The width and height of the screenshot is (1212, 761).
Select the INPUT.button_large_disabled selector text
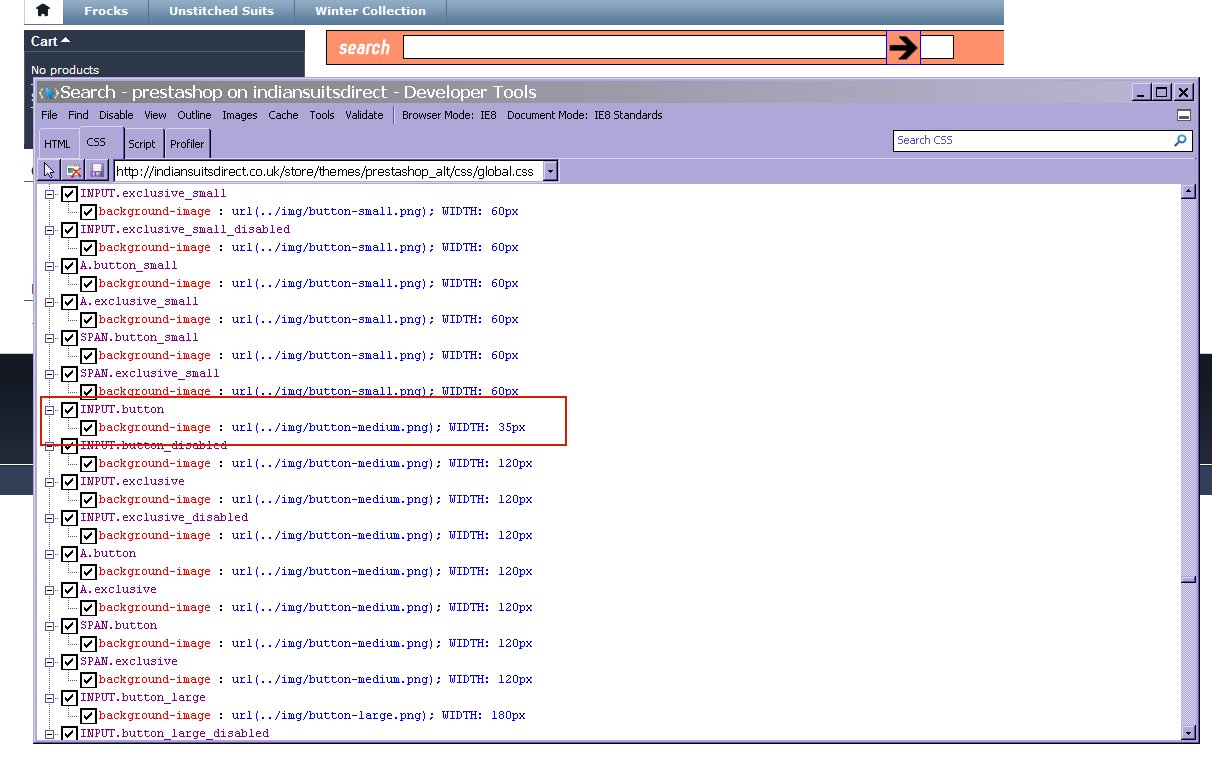(174, 734)
